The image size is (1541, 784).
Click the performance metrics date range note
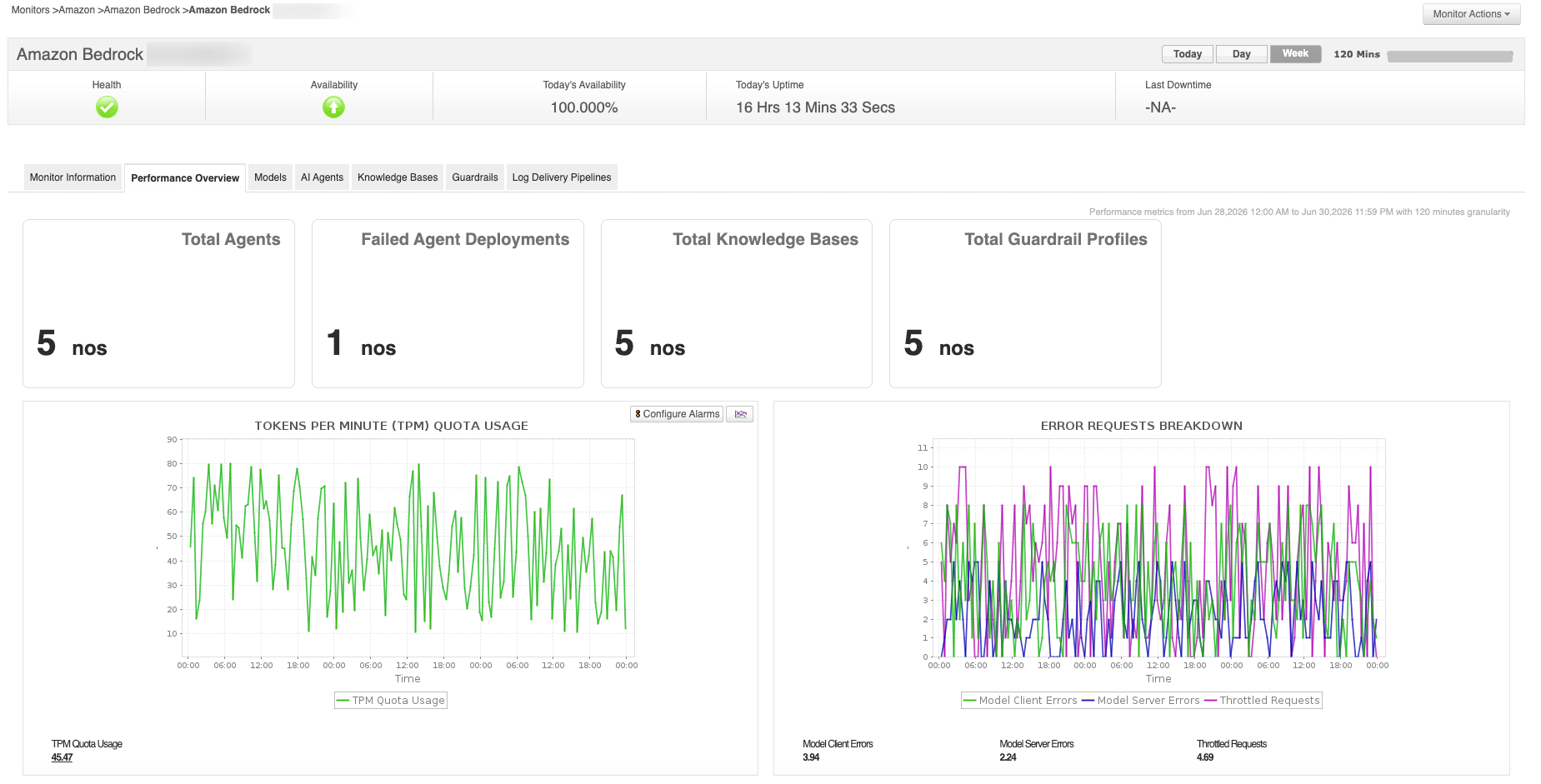coord(1299,212)
